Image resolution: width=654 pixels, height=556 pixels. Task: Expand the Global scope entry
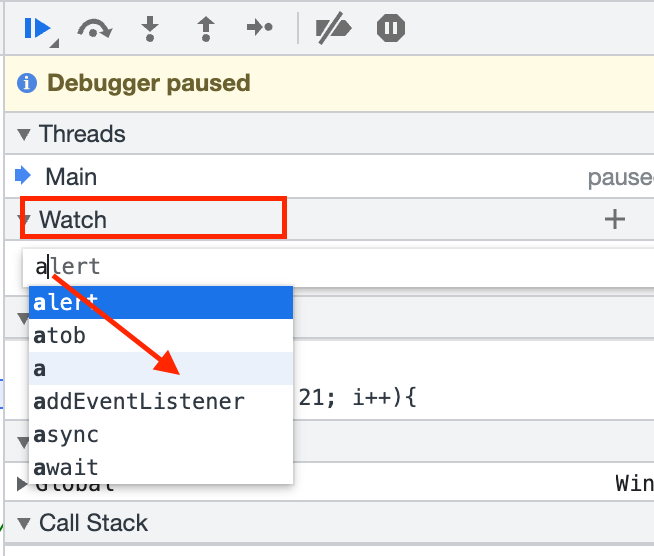click(23, 486)
